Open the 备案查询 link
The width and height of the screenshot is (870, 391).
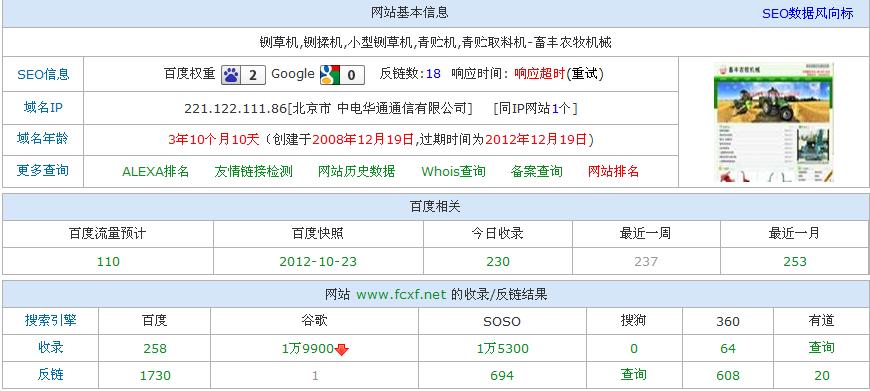(x=536, y=171)
